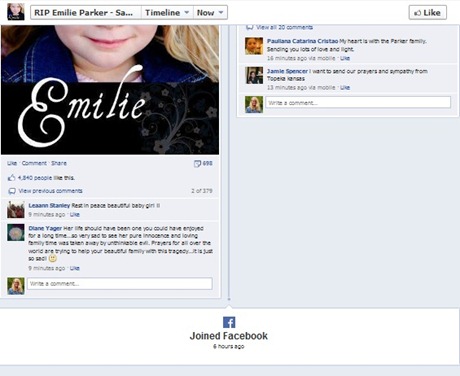The image size is (460, 376).
Task: Open Diane Yager's profile name link
Action: point(45,228)
